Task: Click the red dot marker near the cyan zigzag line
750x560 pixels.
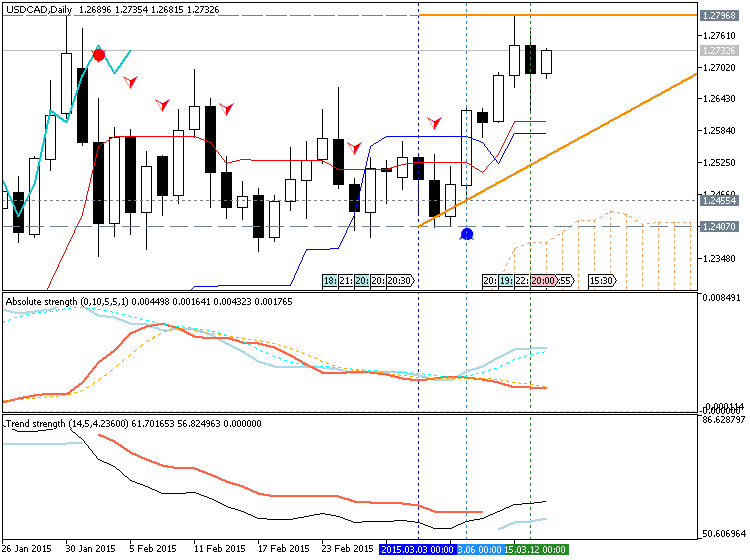Action: 99,55
